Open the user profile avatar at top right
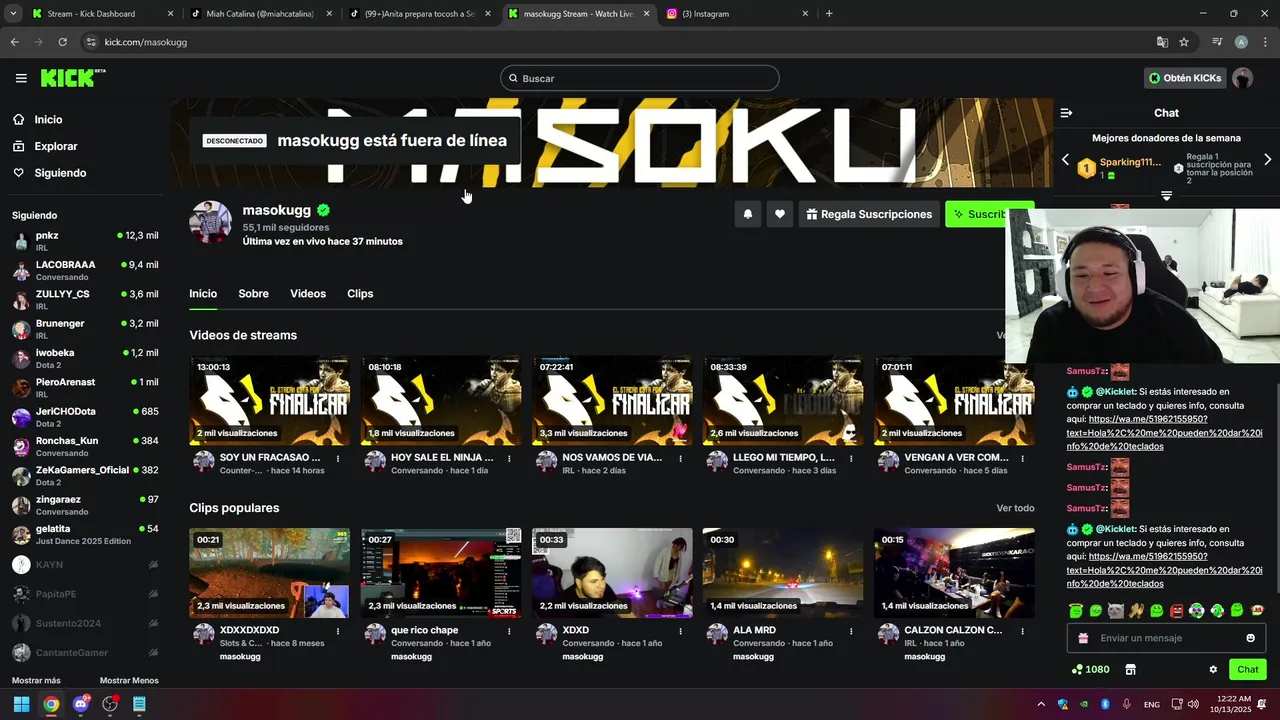 point(1243,78)
